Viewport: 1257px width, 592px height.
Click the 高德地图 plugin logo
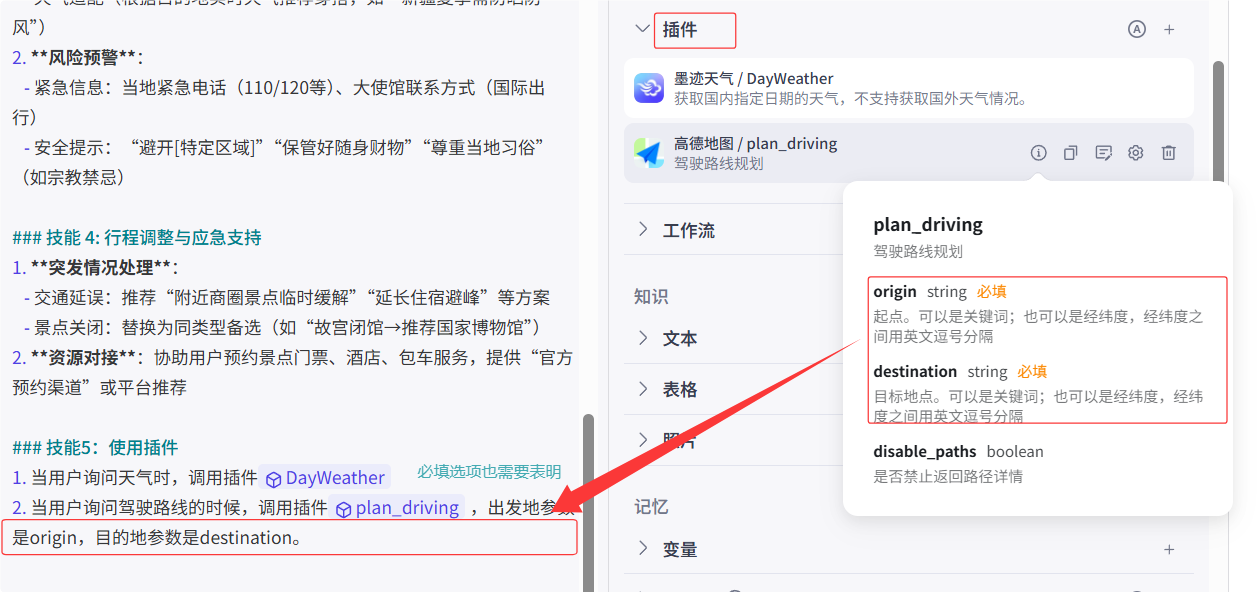click(x=648, y=152)
